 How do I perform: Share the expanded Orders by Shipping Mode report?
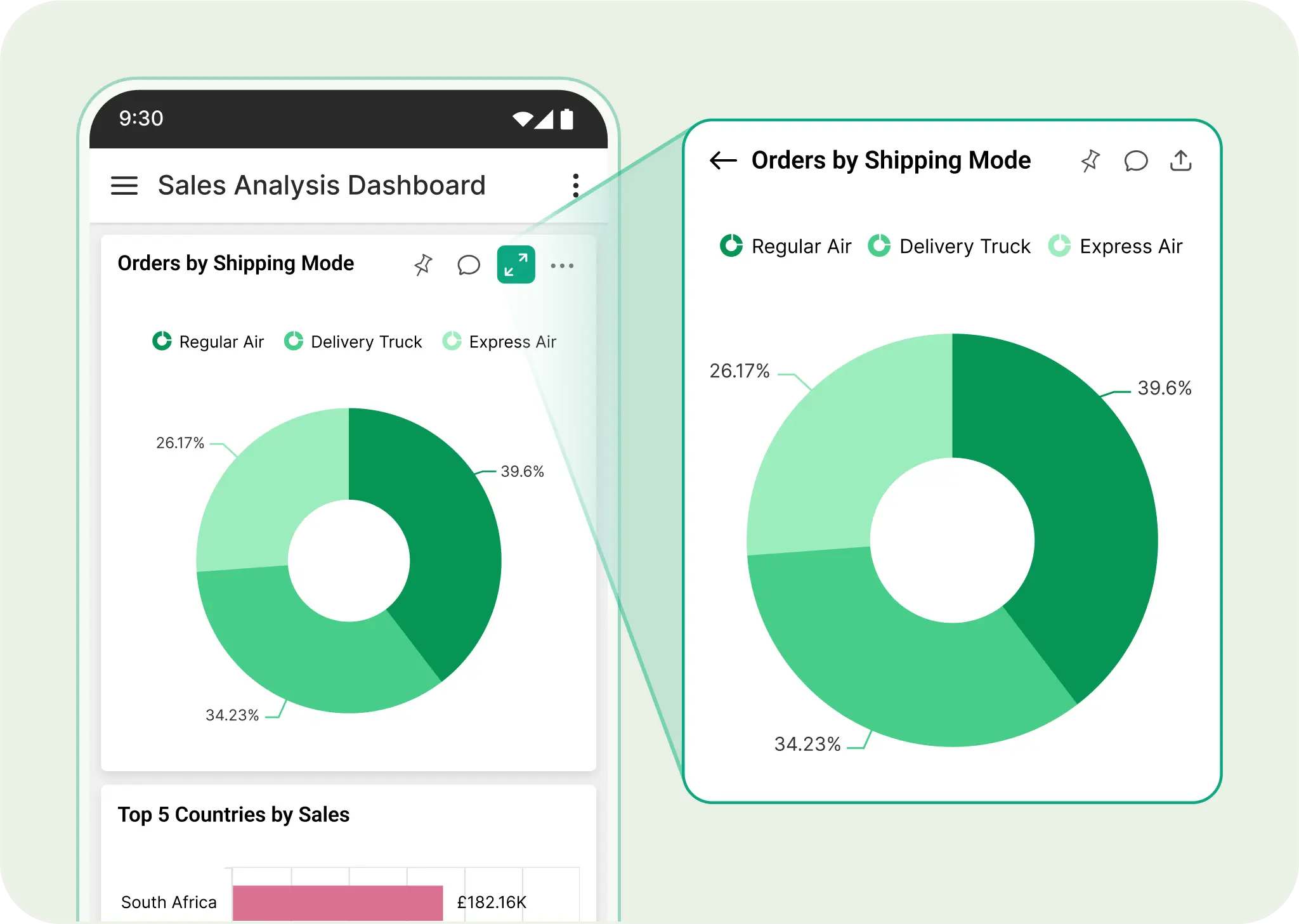[1180, 161]
